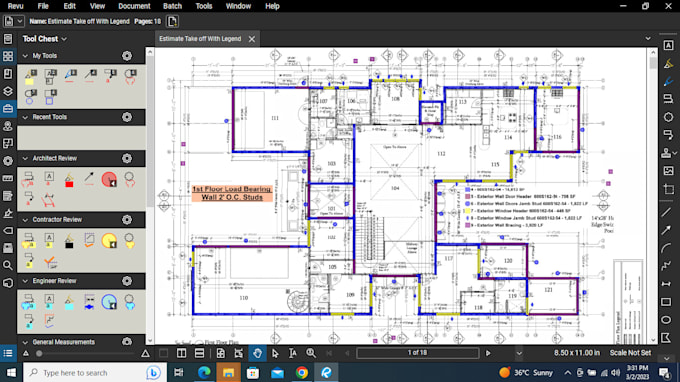The image size is (680, 382).
Task: Open the Layers panel icon in left sidebar
Action: [8, 91]
